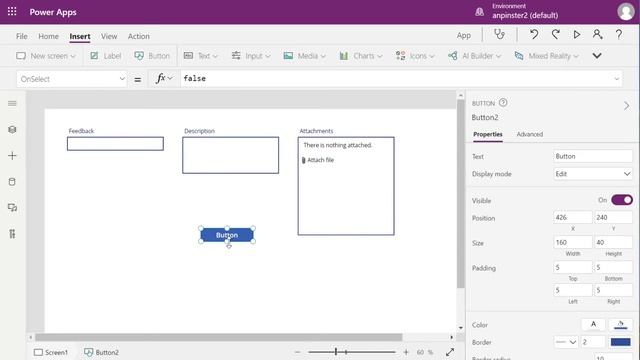Open the Media icon in left sidebar
The height and width of the screenshot is (360, 640).
[12, 208]
